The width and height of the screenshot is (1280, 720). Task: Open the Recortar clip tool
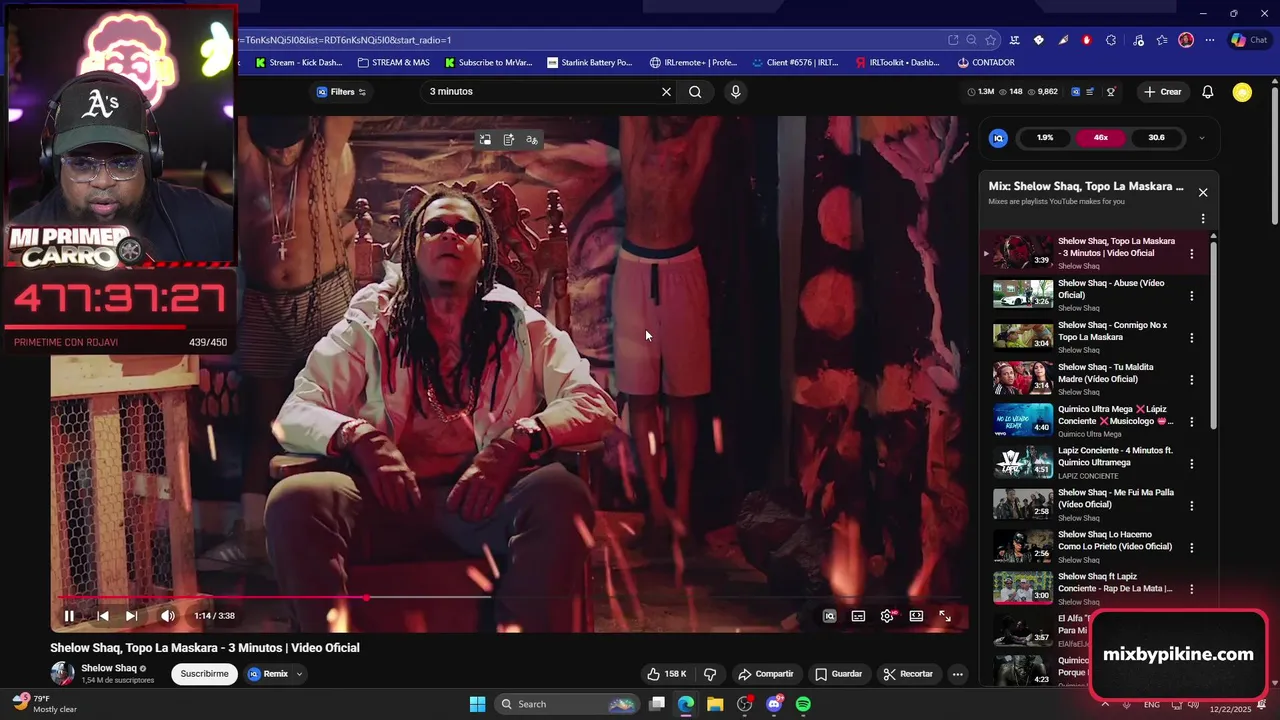908,674
